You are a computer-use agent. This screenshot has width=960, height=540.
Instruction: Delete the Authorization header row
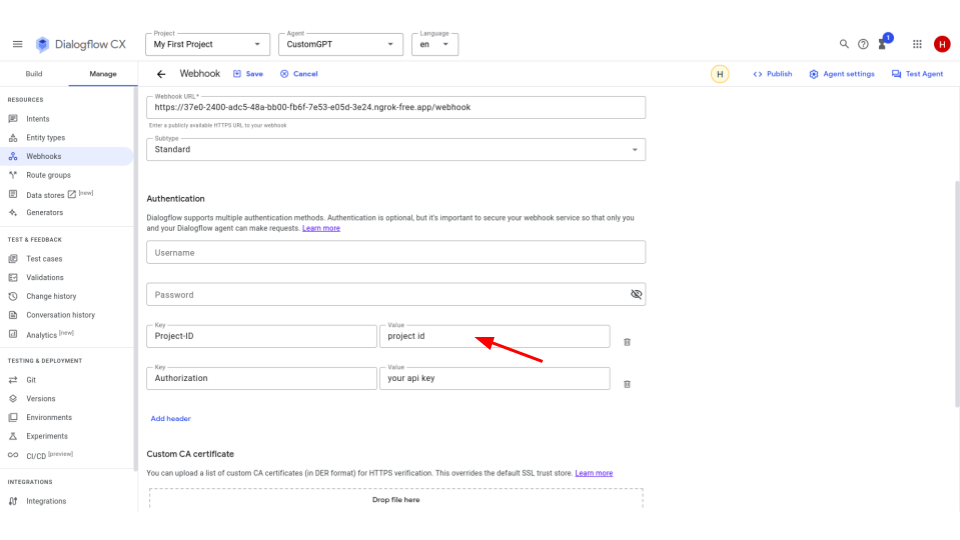[x=627, y=384]
